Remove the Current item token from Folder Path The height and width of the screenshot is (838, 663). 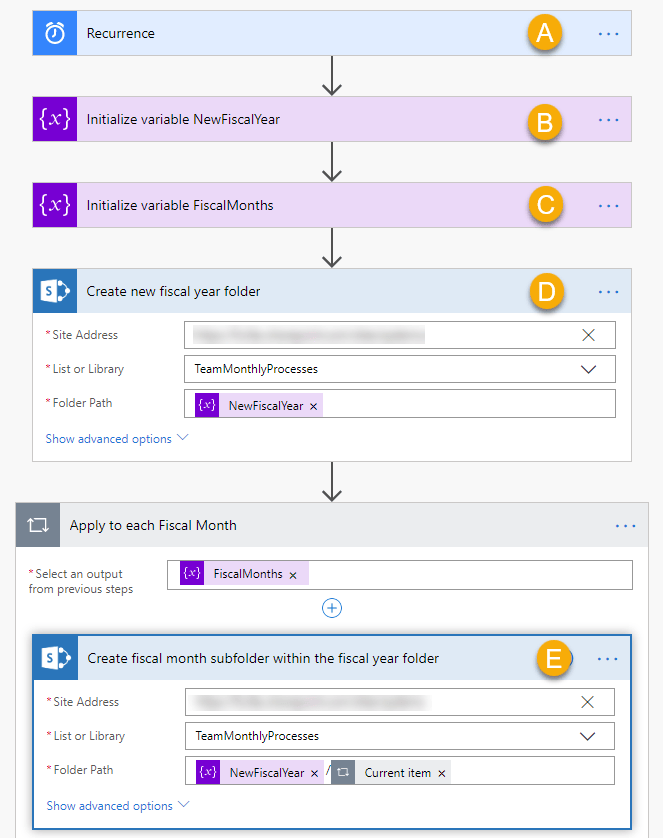(442, 773)
